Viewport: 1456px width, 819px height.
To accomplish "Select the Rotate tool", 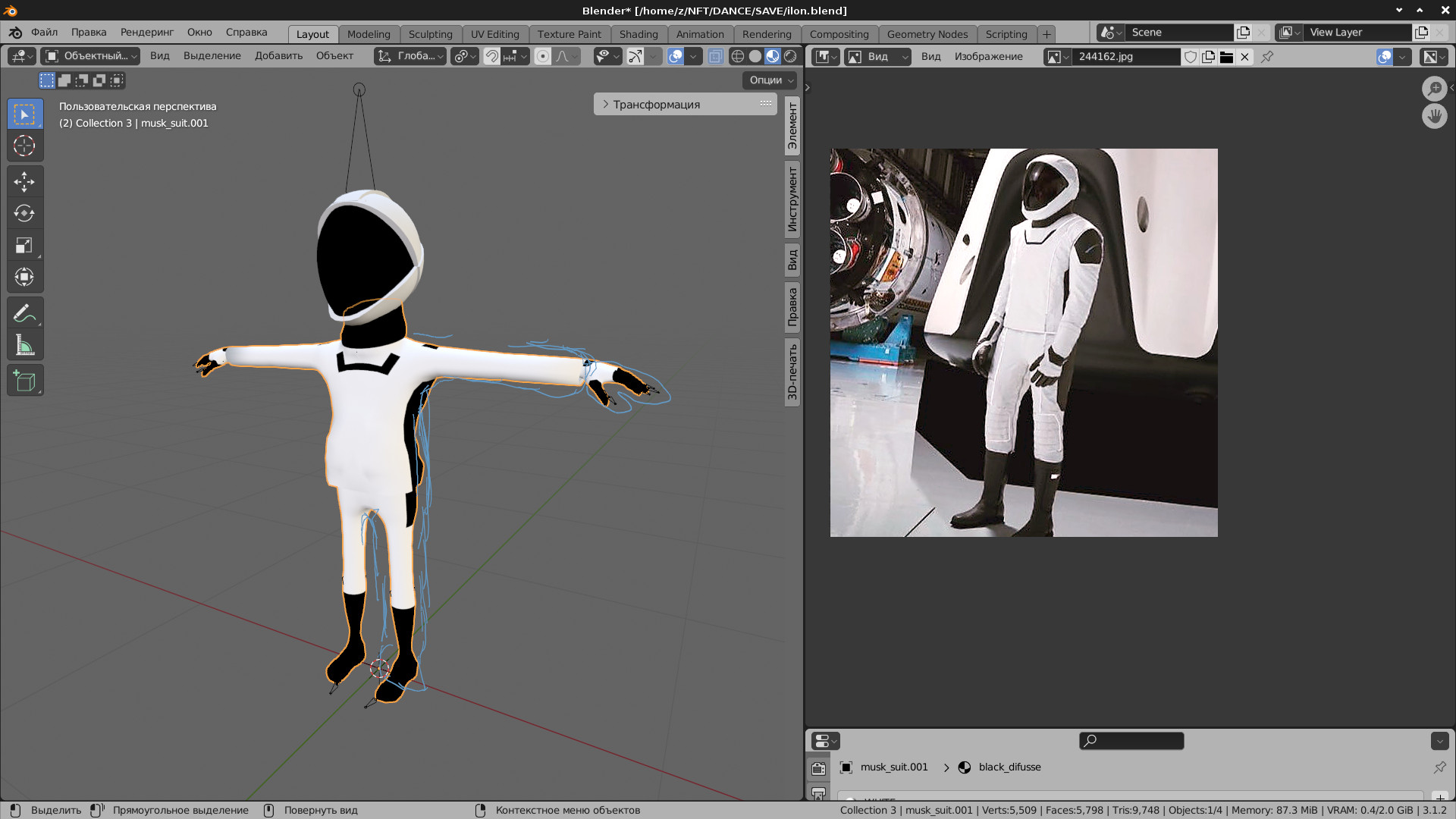I will [x=24, y=214].
